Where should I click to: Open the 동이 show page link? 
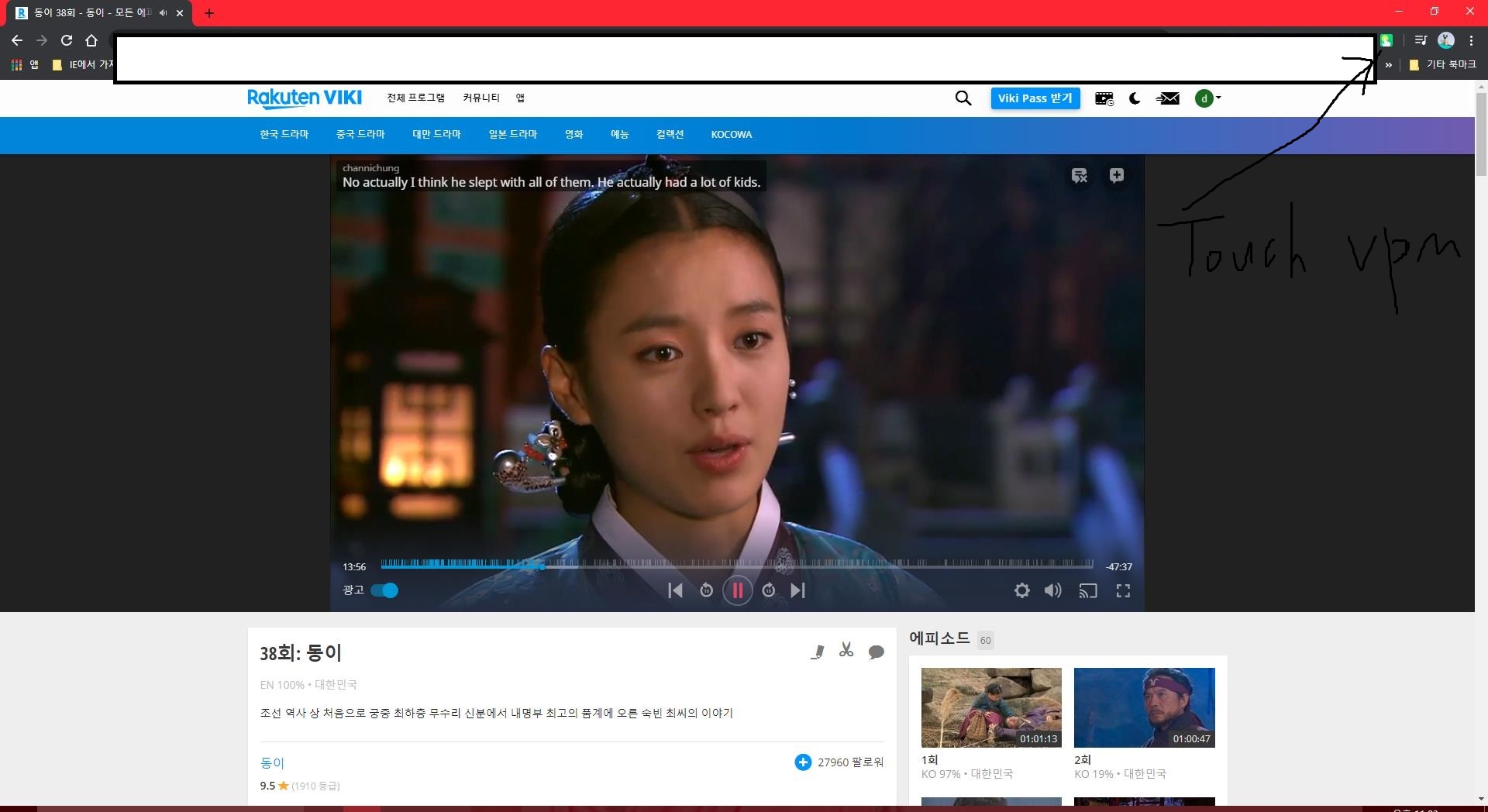(x=272, y=762)
